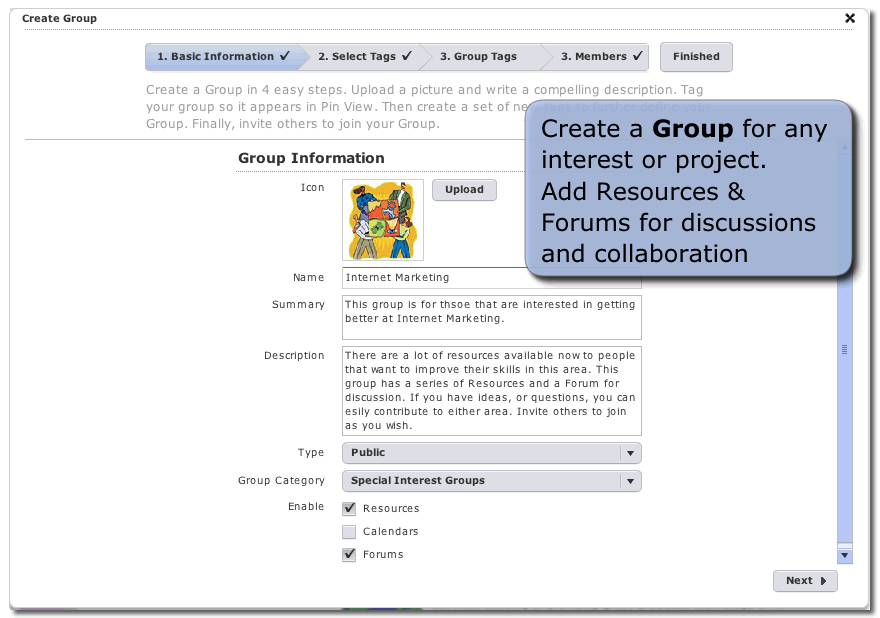Click the group icon thumbnail image
The width and height of the screenshot is (880, 618).
(x=382, y=220)
